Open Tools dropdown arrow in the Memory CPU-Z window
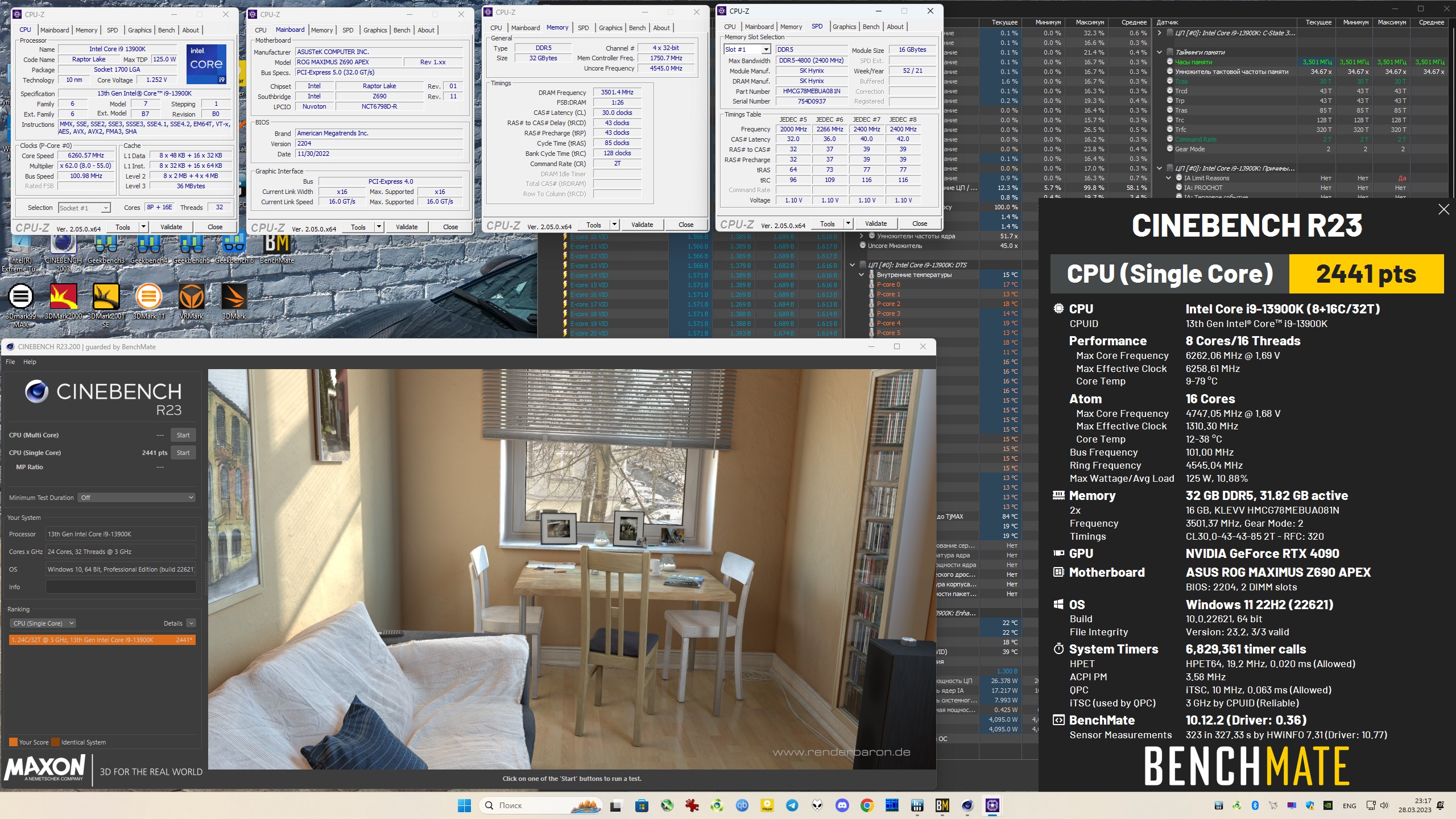This screenshot has width=1456, height=819. [x=614, y=225]
